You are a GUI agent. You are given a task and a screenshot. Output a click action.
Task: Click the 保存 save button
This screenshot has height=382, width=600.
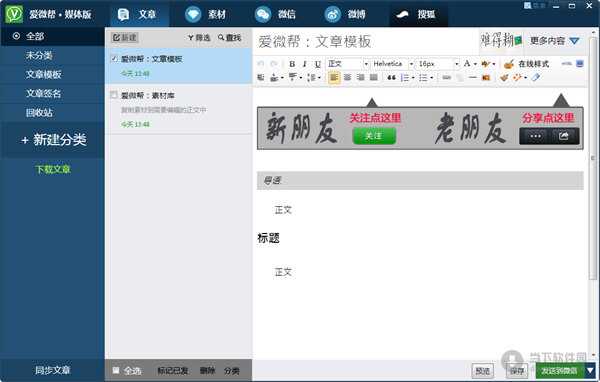point(517,371)
